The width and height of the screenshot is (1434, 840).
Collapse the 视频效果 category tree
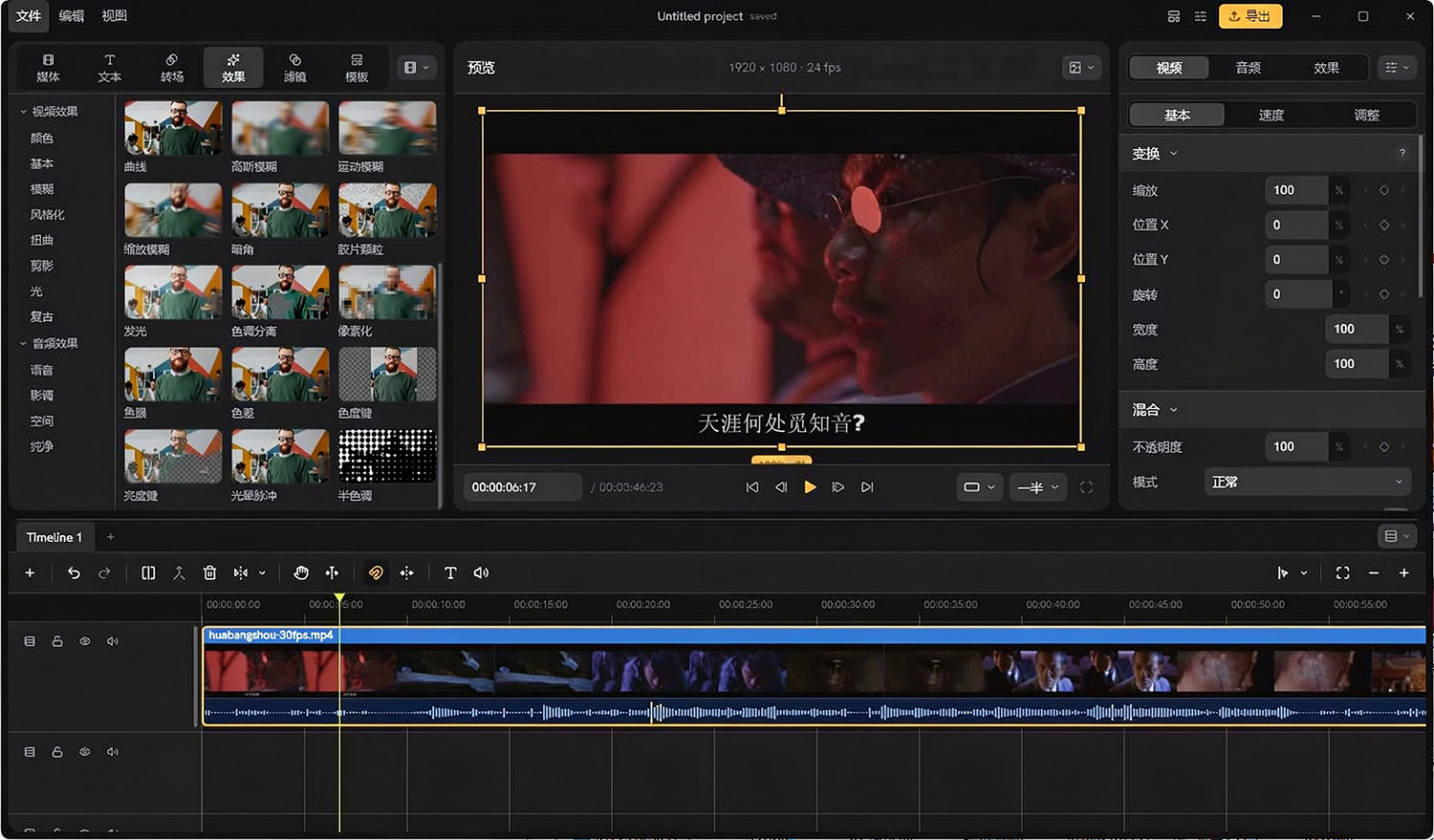pos(24,112)
